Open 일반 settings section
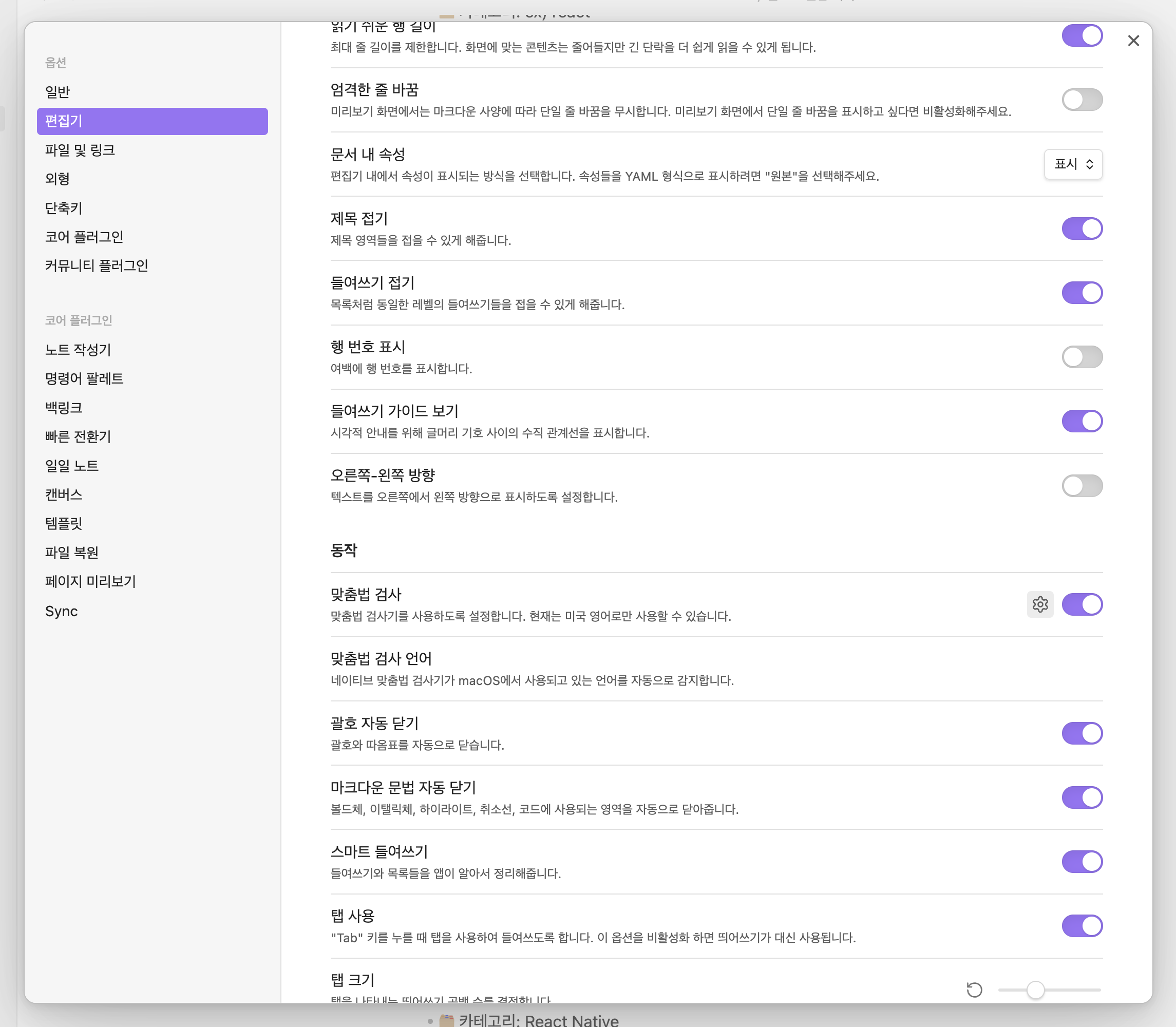The height and width of the screenshot is (1027, 1176). [x=58, y=92]
